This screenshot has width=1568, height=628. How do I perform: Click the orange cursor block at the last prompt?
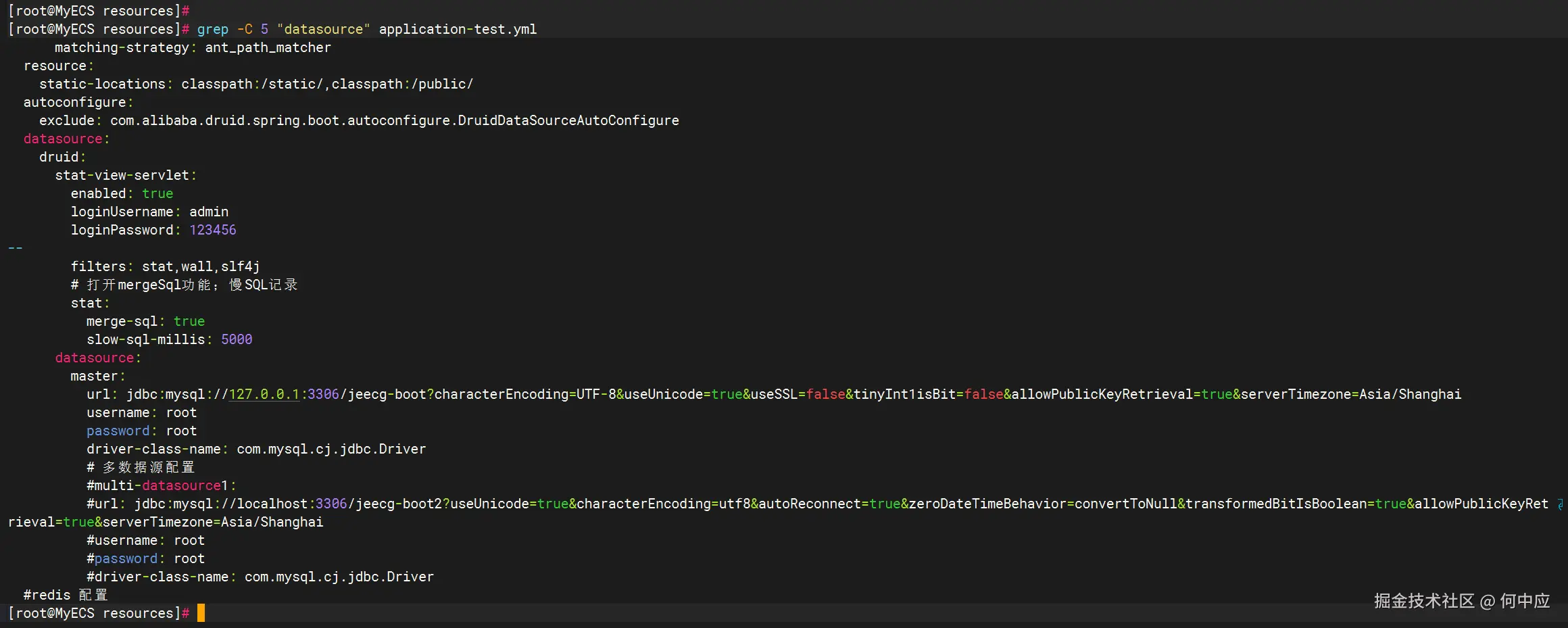[x=201, y=613]
